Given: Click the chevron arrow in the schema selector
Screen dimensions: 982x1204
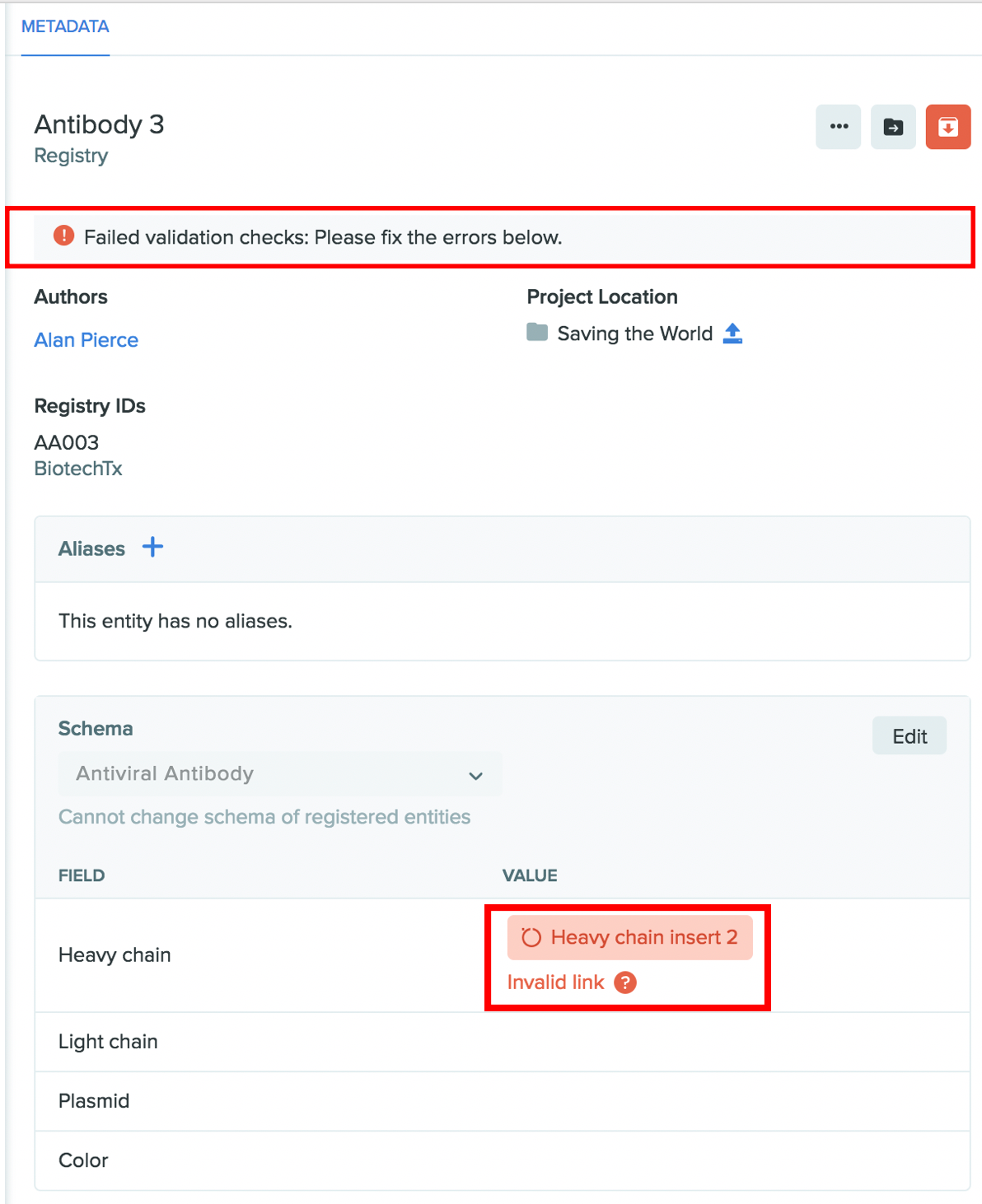Looking at the screenshot, I should point(475,776).
